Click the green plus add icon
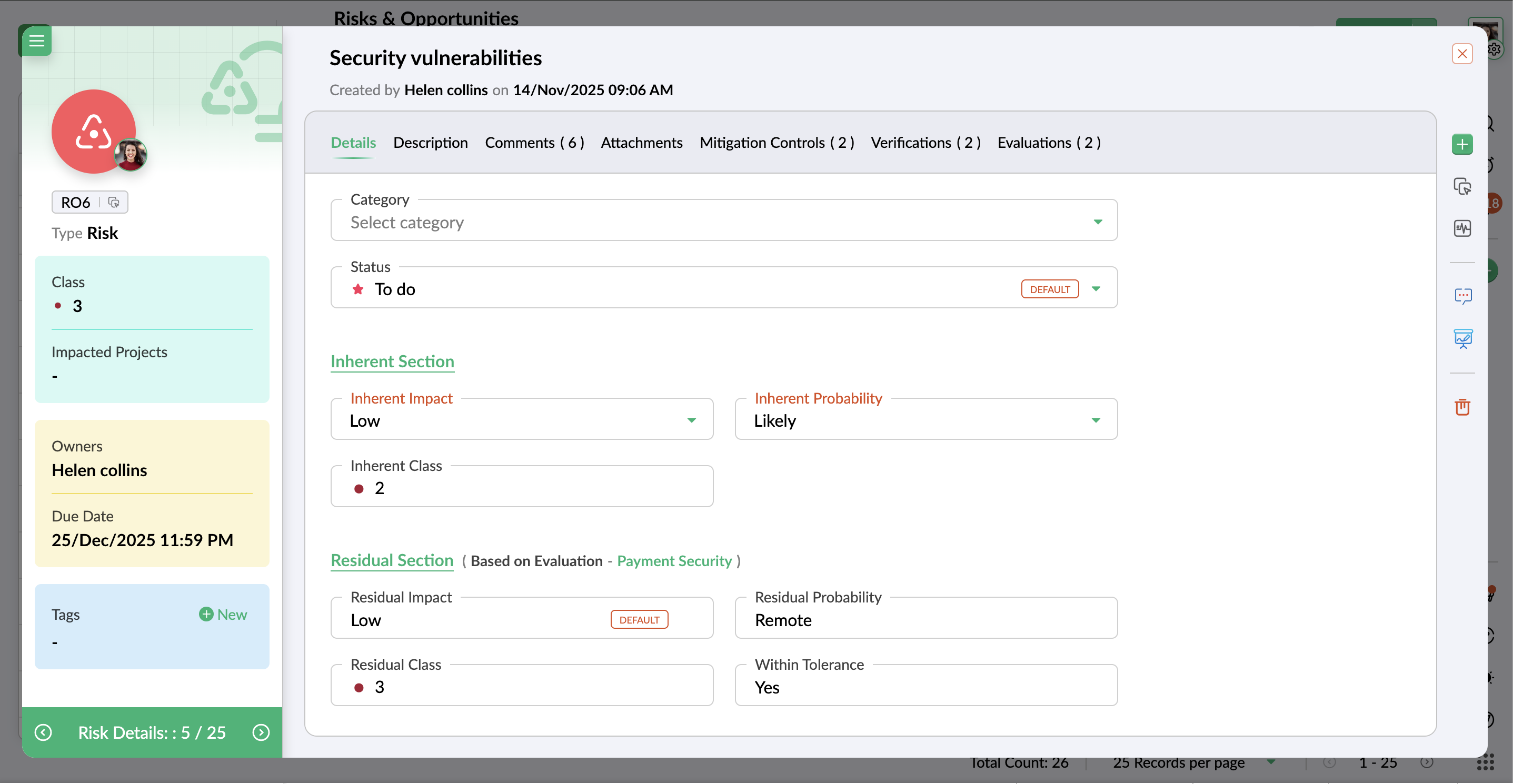The image size is (1513, 784). coord(1462,144)
